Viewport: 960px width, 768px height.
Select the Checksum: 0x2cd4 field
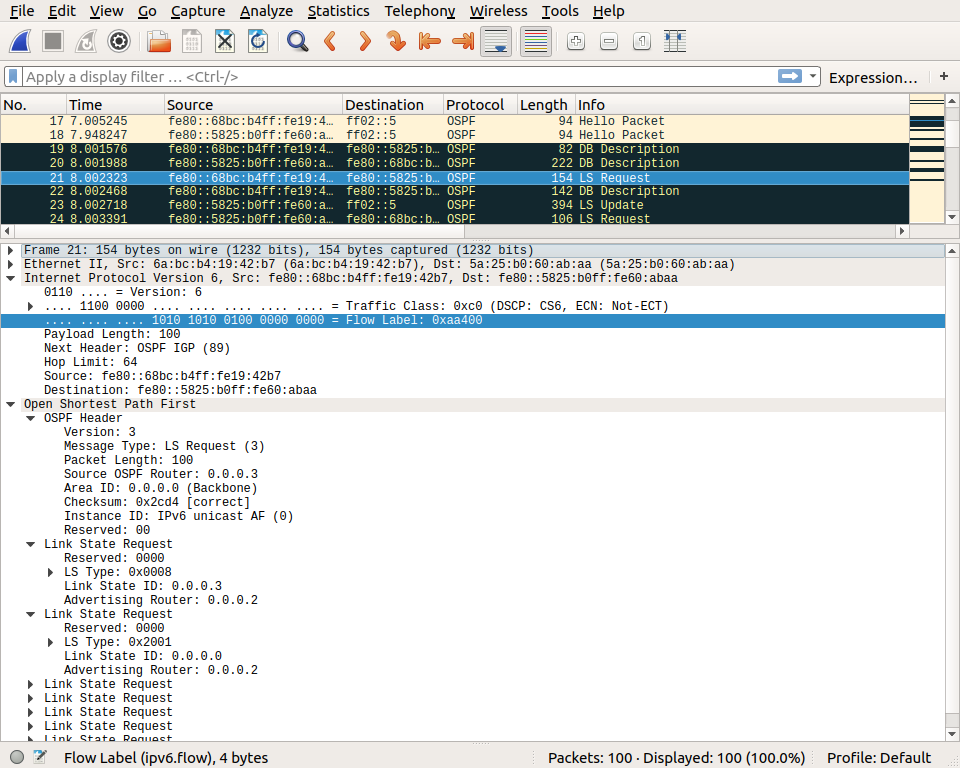[x=157, y=502]
